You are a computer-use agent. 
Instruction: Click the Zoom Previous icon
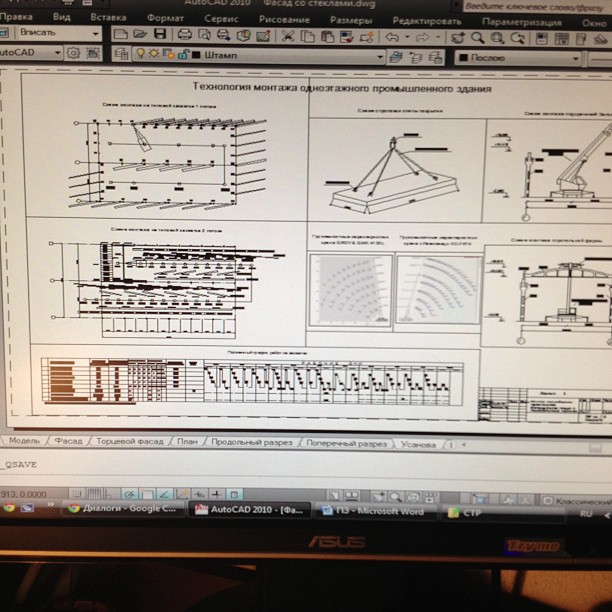click(x=517, y=38)
